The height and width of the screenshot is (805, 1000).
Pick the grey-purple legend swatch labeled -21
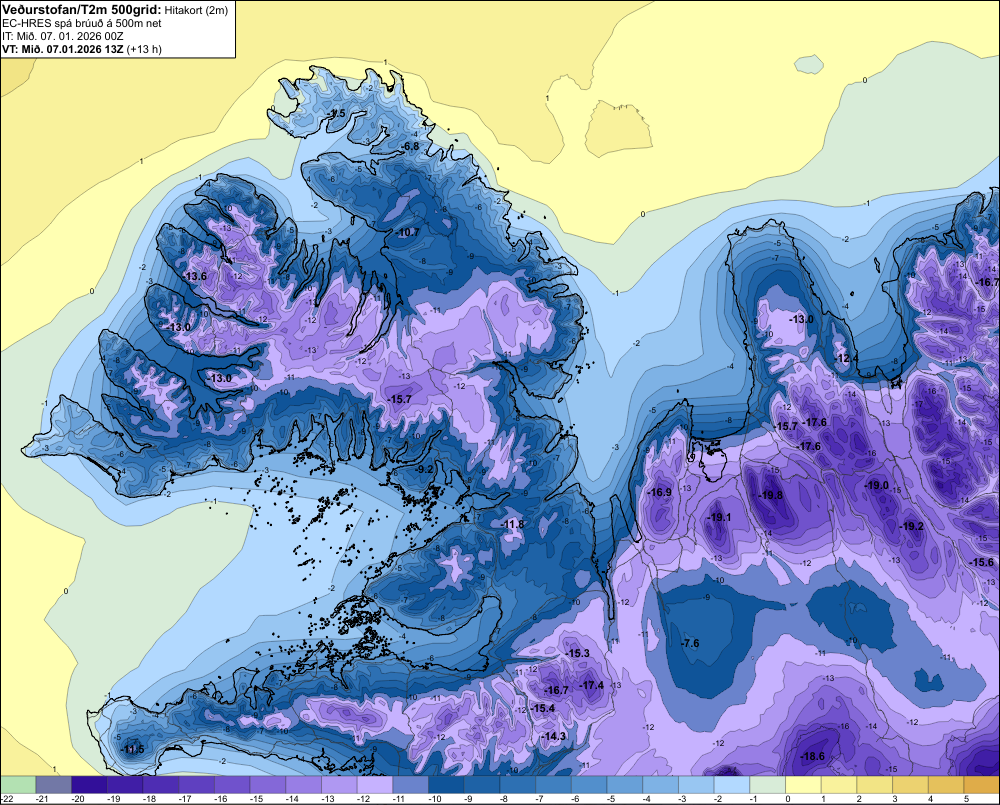[54, 785]
